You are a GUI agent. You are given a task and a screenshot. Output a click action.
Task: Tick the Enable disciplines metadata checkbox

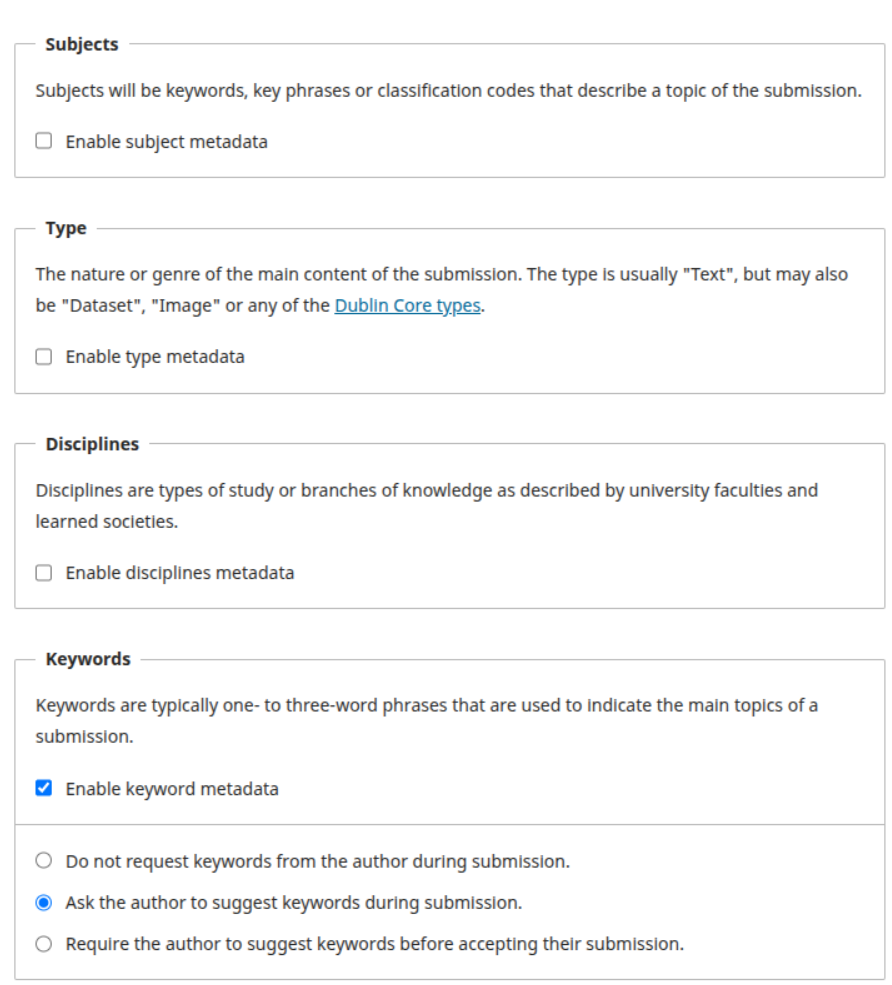tap(43, 573)
